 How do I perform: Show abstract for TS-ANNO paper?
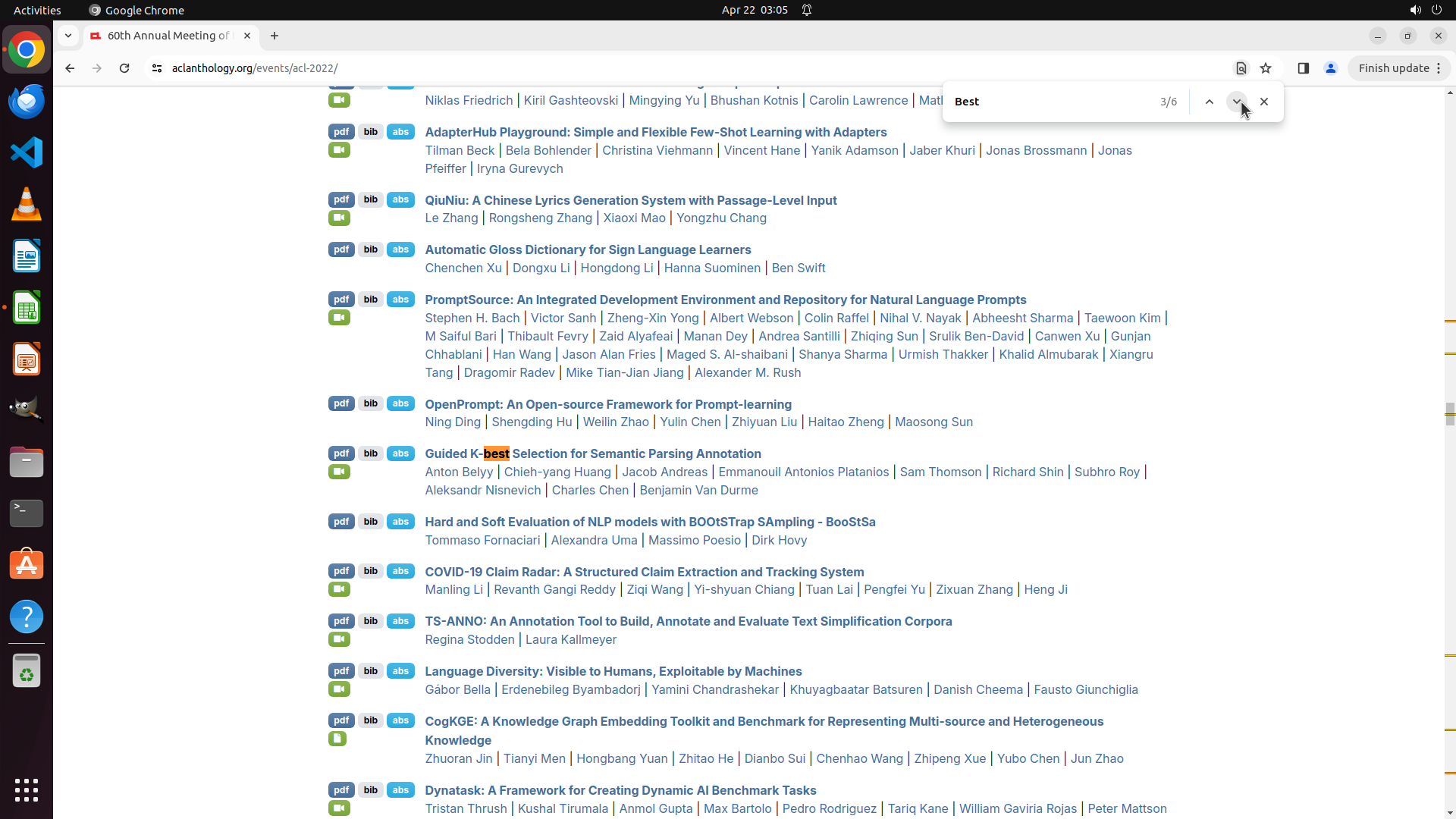tap(400, 621)
